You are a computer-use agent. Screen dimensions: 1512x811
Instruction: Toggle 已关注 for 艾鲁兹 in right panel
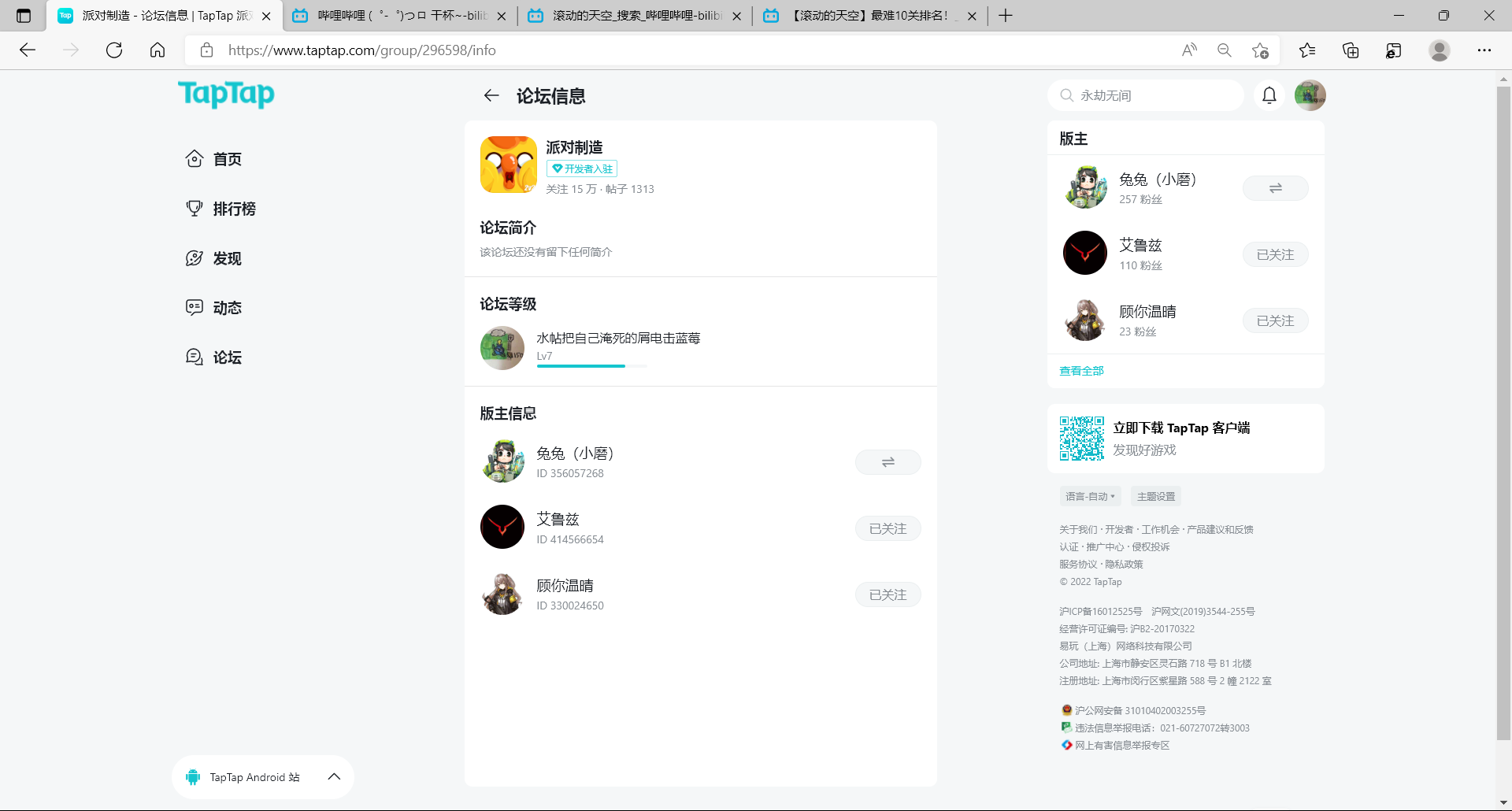tap(1275, 255)
